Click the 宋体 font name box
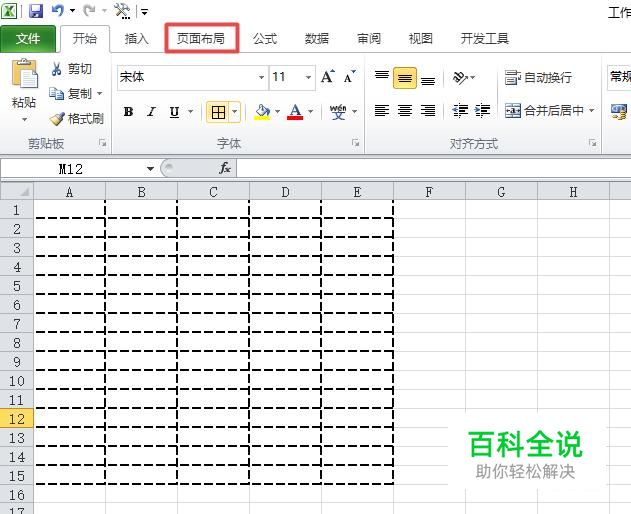 pos(187,76)
